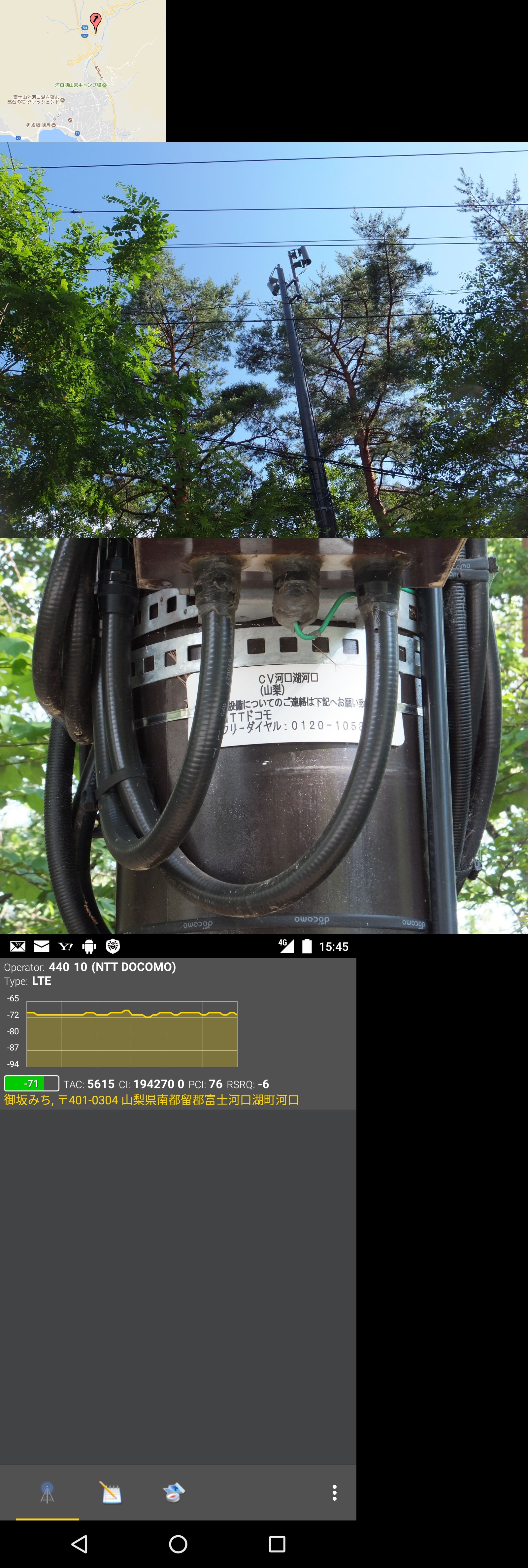This screenshot has width=528, height=1568.
Task: Switch to the map compass tab
Action: pos(174,1492)
